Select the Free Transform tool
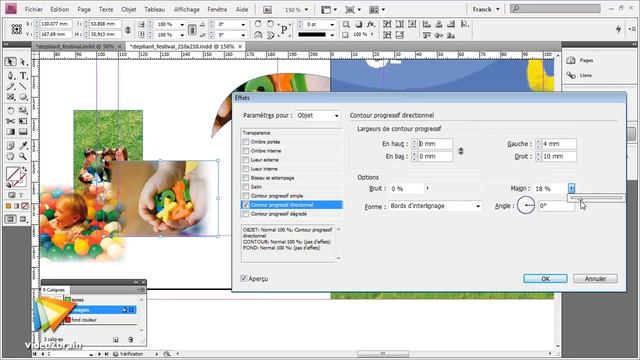 [23, 121]
